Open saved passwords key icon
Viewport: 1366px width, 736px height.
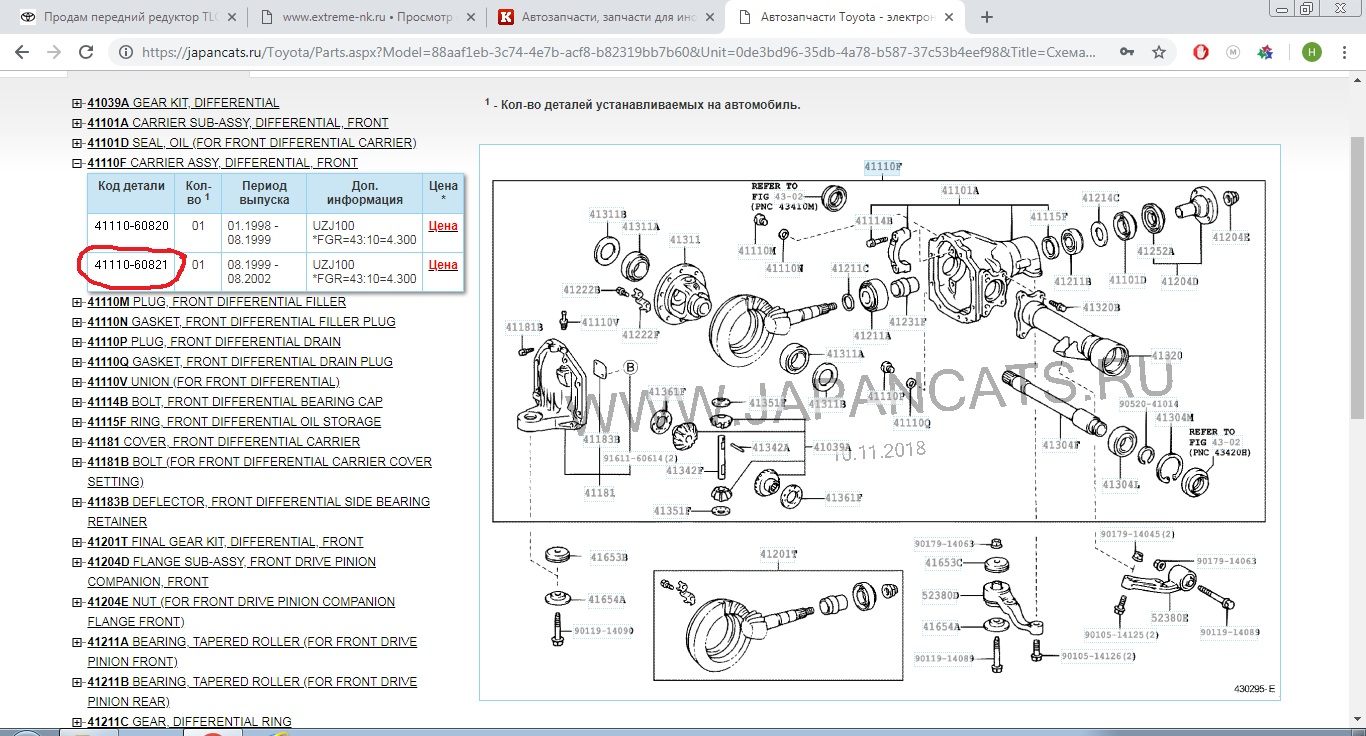(x=1127, y=52)
